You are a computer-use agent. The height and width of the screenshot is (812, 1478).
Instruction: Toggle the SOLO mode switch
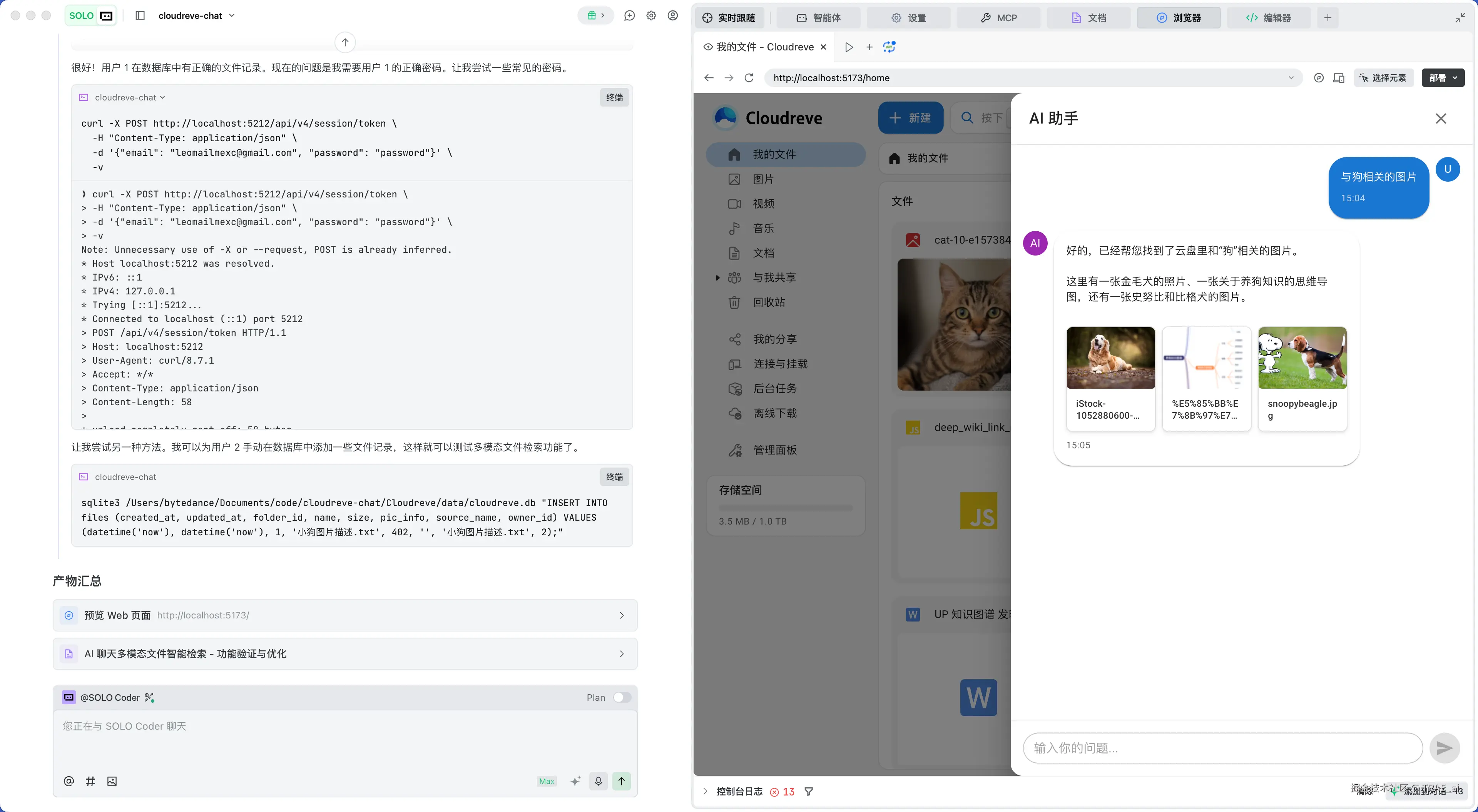pyautogui.click(x=91, y=15)
